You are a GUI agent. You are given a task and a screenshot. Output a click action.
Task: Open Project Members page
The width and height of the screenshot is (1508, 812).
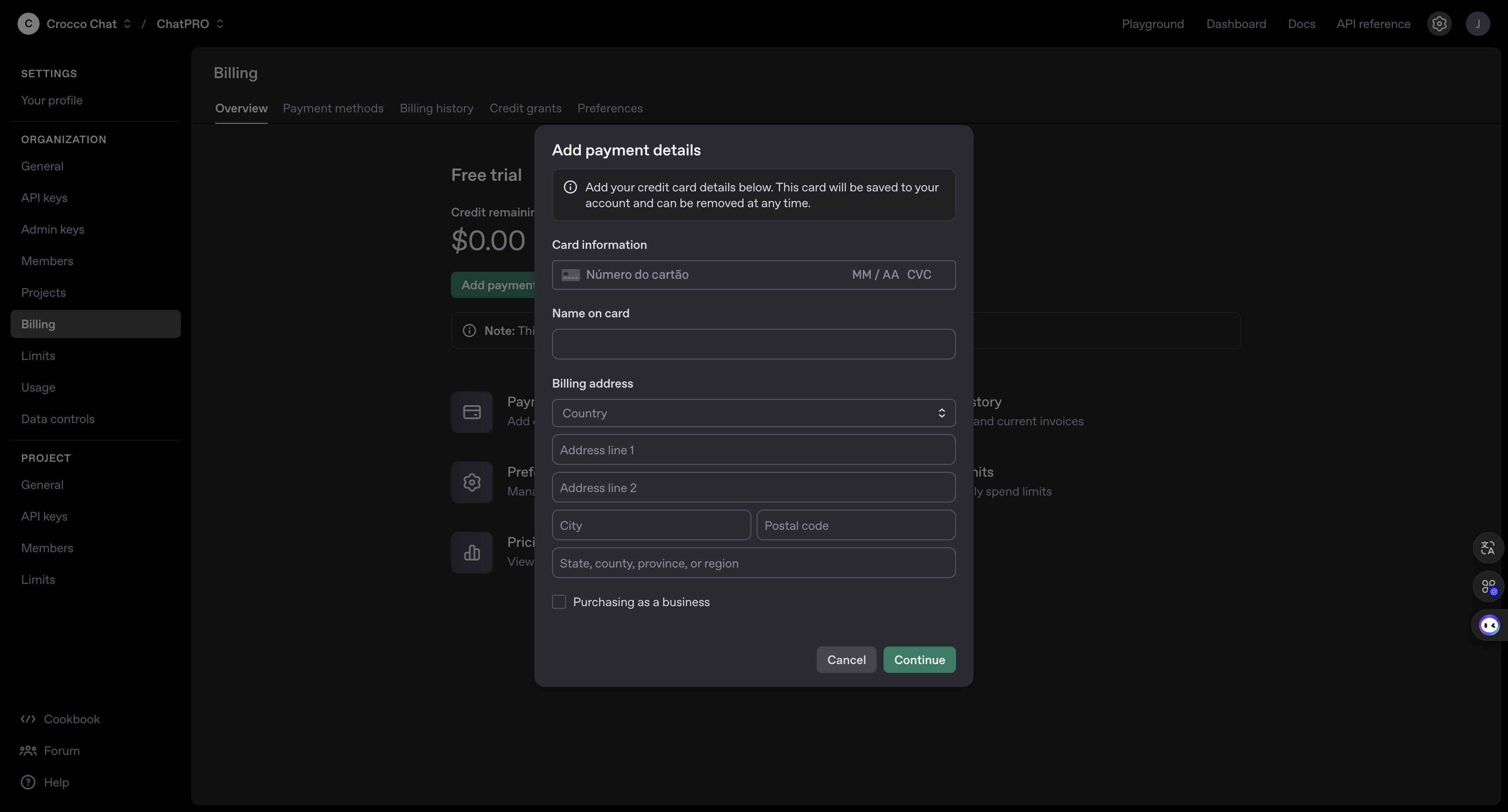(95, 548)
